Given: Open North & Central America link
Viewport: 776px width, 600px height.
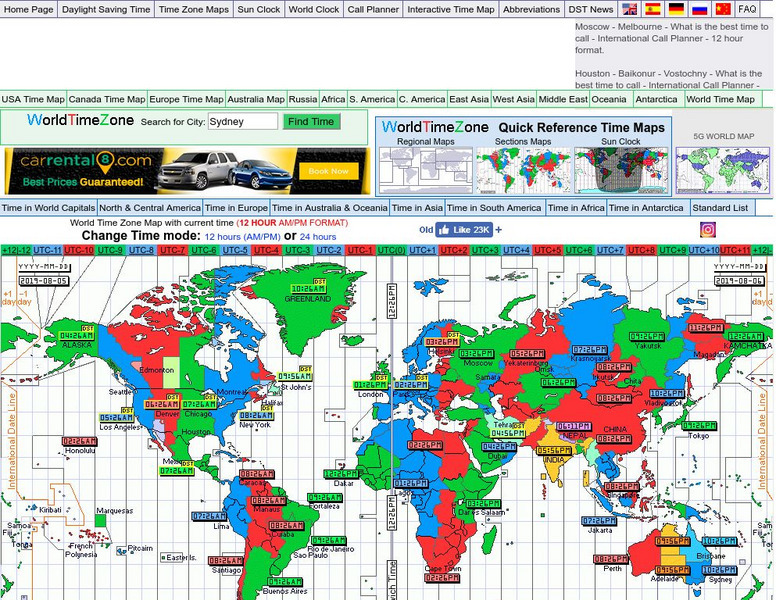Looking at the screenshot, I should pyautogui.click(x=150, y=208).
